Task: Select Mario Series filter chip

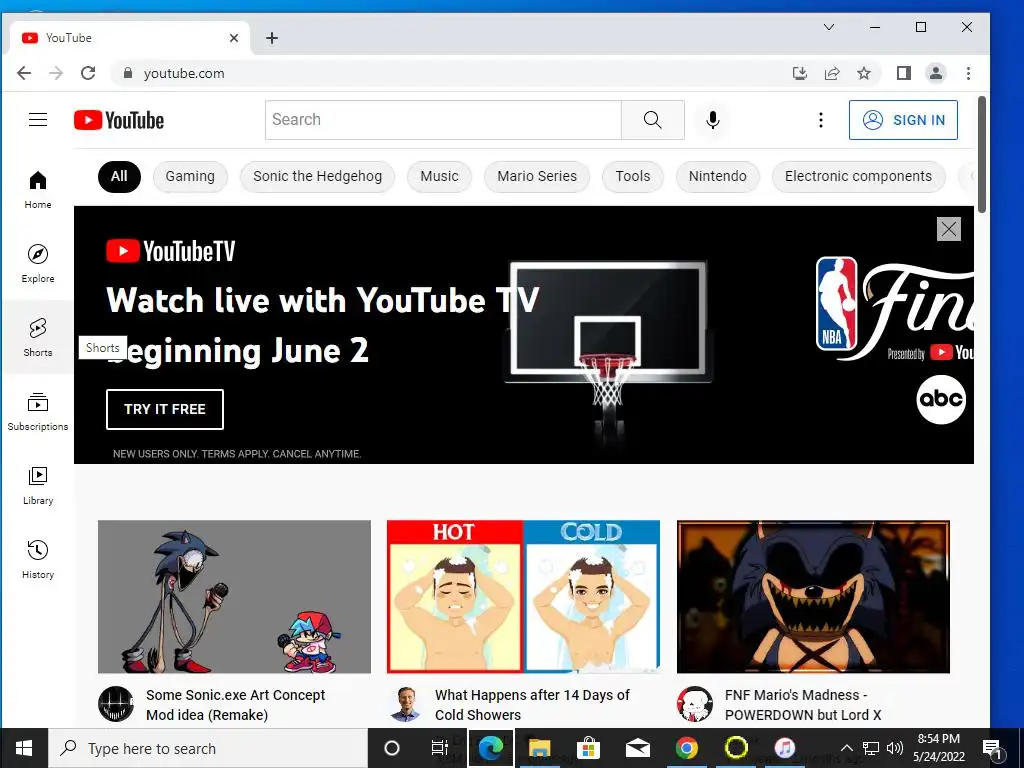Action: tap(537, 176)
